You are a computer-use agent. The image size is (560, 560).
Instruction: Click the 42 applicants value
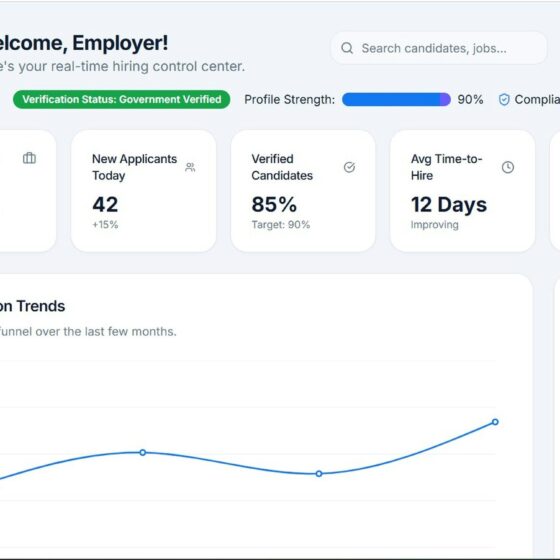point(105,204)
